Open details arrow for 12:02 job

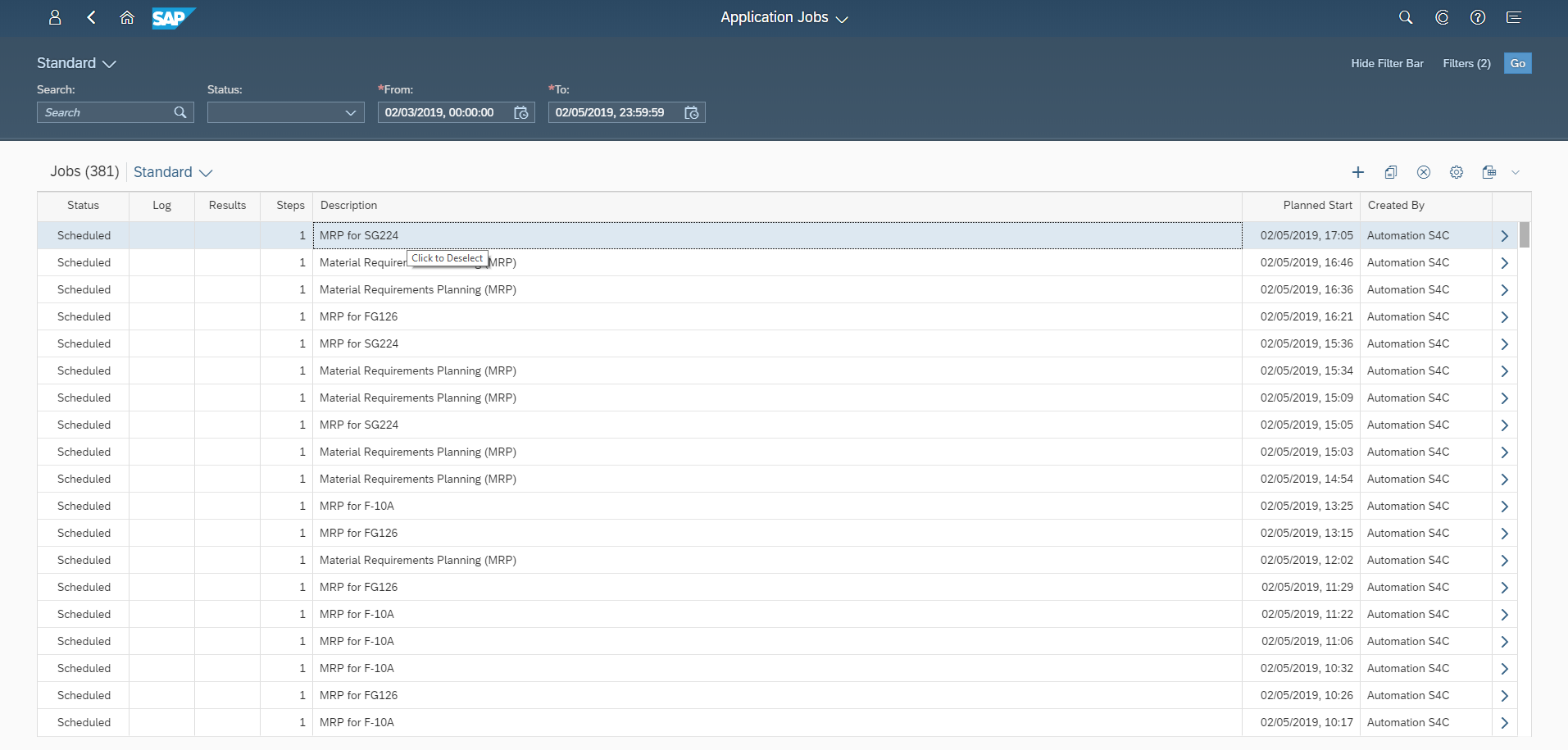(x=1505, y=561)
